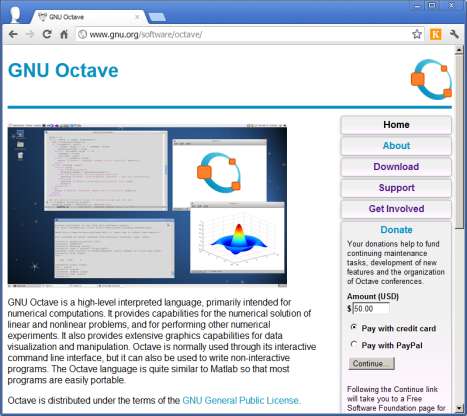467x416 pixels.
Task: Click the forward navigation arrow
Action: (30, 34)
